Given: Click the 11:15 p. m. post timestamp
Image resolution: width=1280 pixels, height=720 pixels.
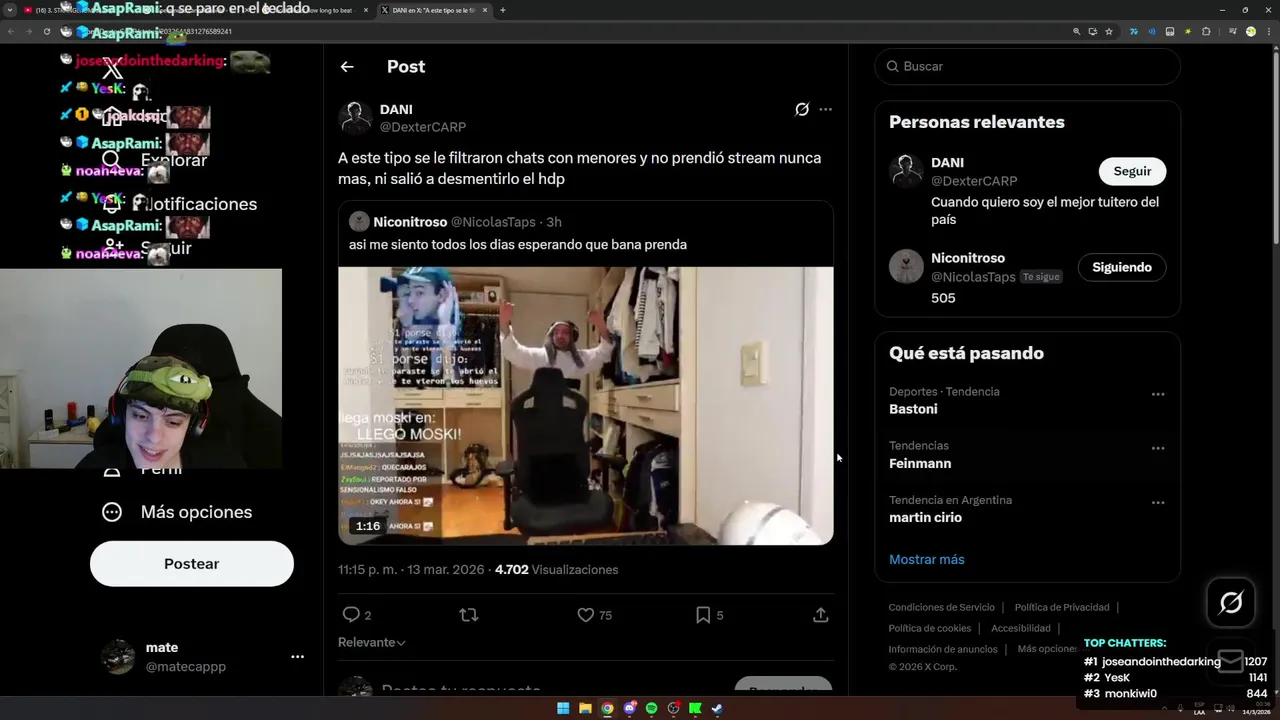Looking at the screenshot, I should (411, 570).
